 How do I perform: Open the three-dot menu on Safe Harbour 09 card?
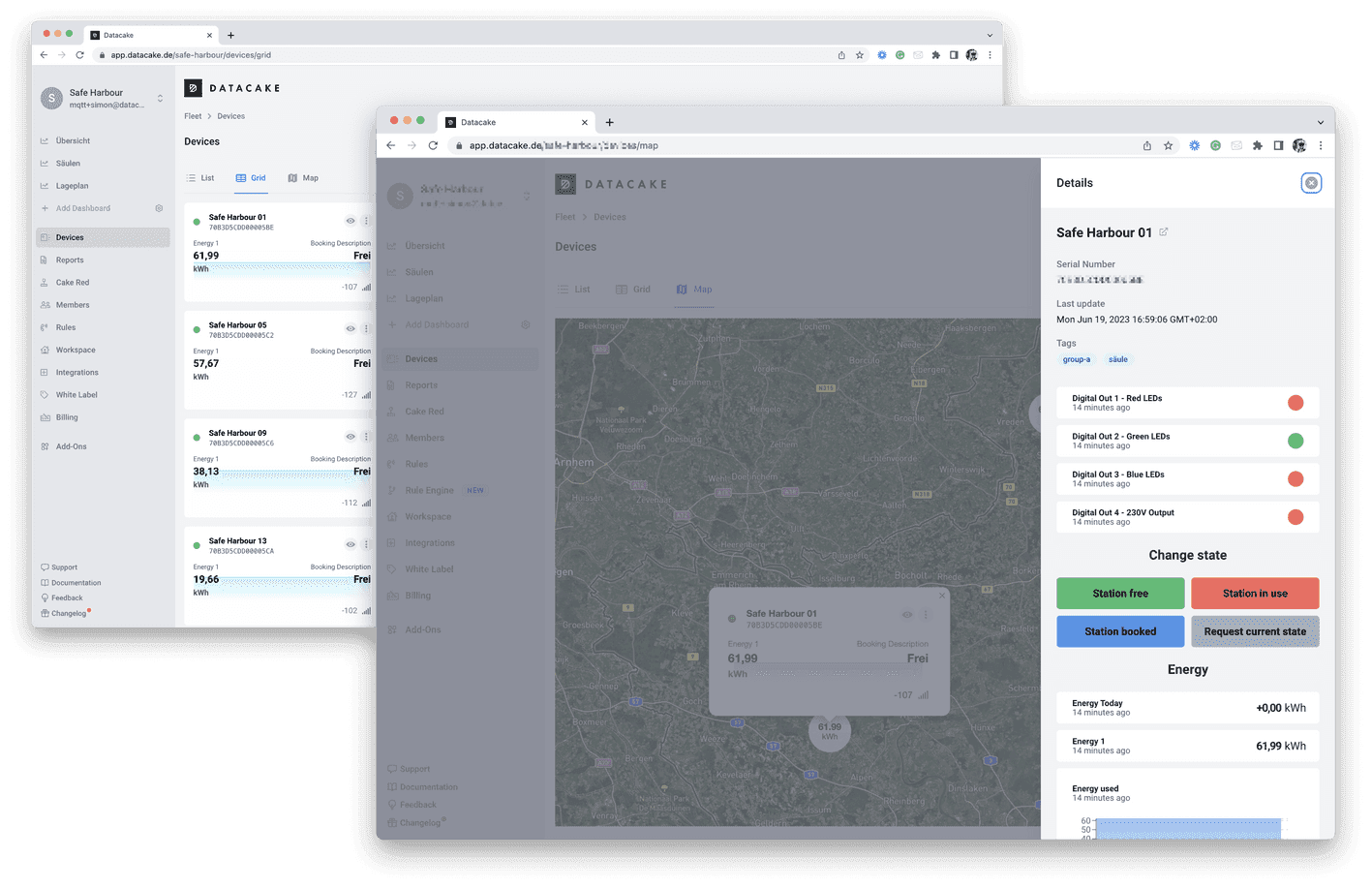point(366,437)
